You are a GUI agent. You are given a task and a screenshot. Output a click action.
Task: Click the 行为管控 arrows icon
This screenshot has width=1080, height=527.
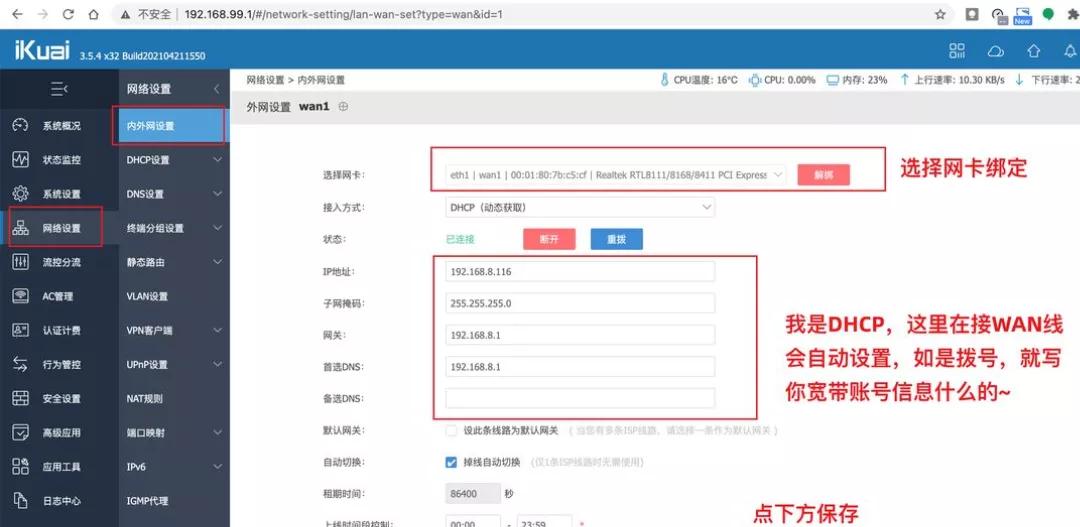[x=21, y=364]
